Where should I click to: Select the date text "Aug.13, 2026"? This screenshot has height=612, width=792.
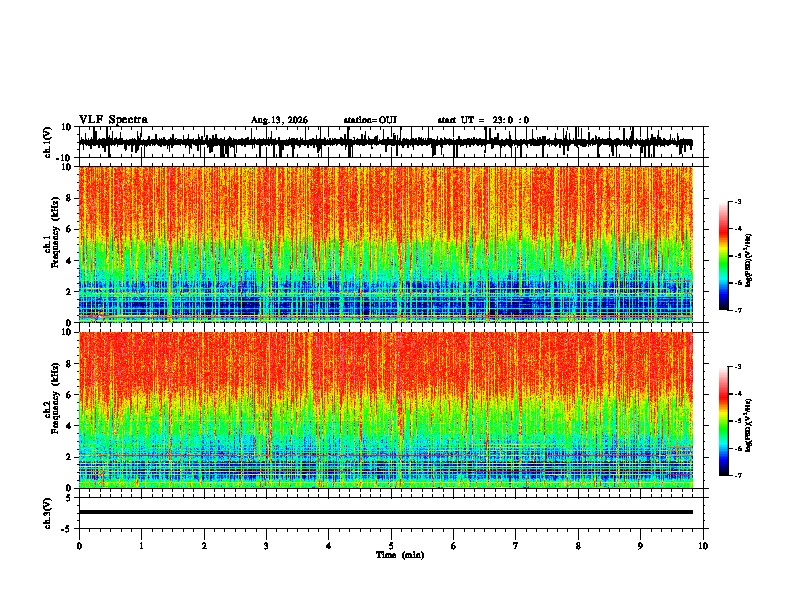pyautogui.click(x=279, y=120)
